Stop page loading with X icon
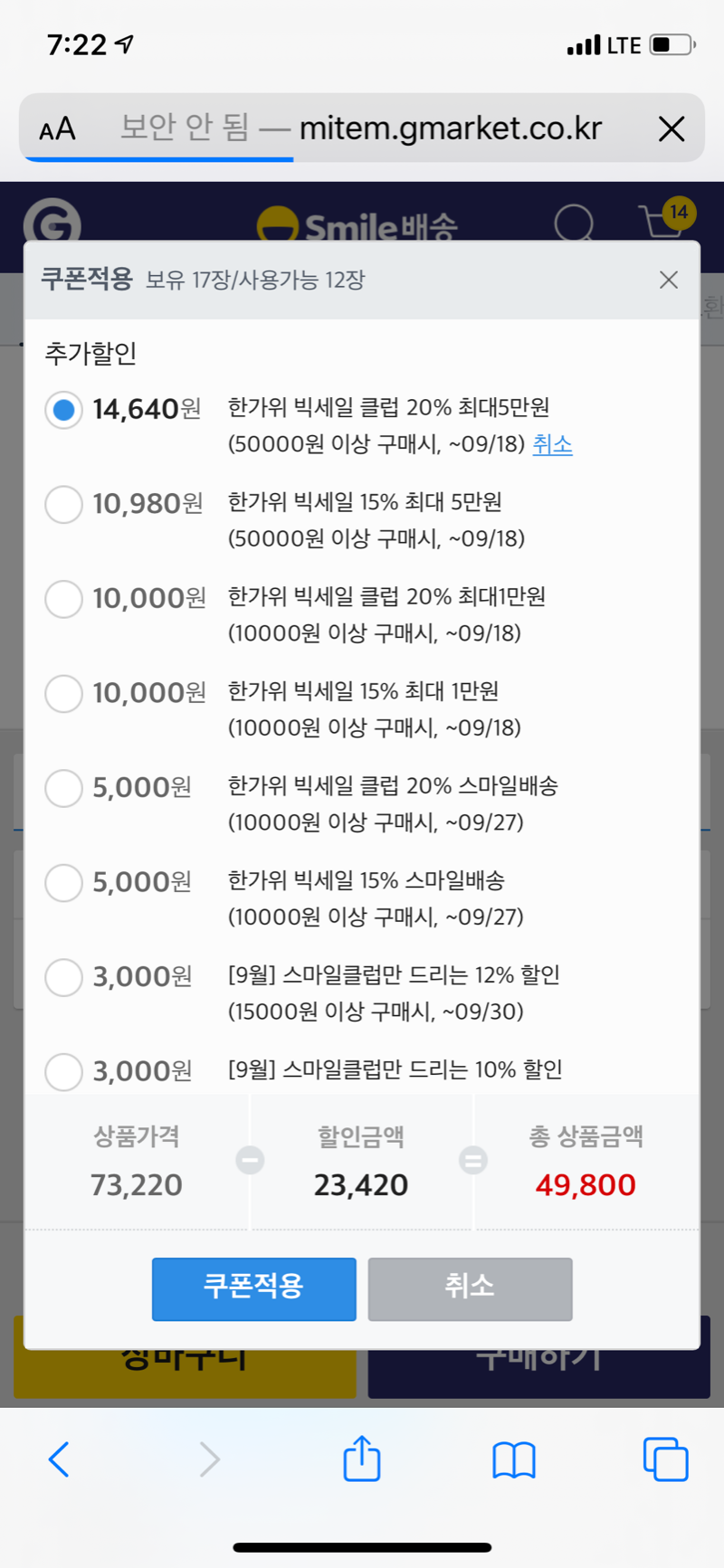Viewport: 724px width, 1568px height. tap(671, 129)
